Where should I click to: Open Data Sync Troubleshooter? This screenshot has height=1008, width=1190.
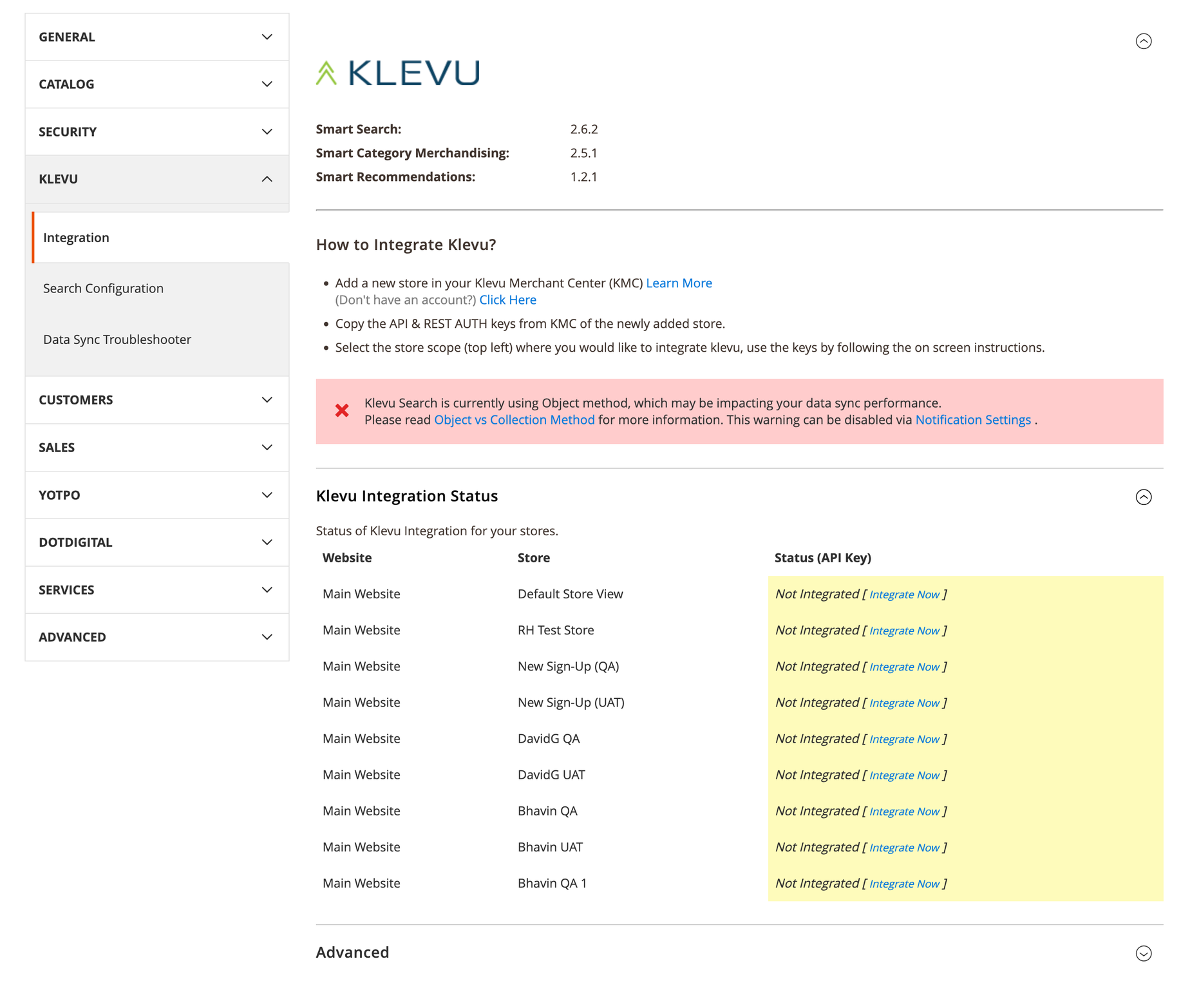117,339
